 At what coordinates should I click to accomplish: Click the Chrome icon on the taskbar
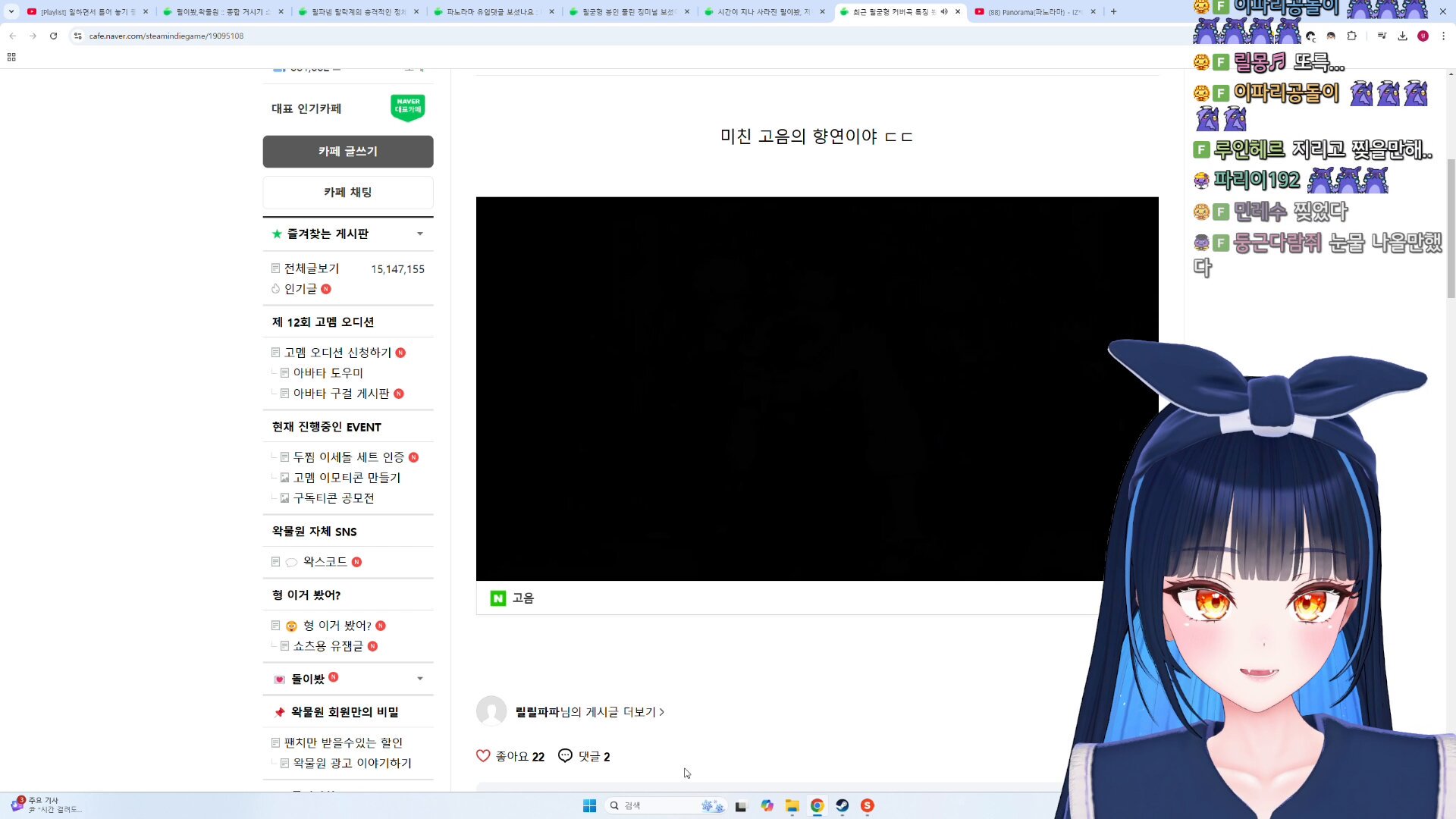[817, 805]
